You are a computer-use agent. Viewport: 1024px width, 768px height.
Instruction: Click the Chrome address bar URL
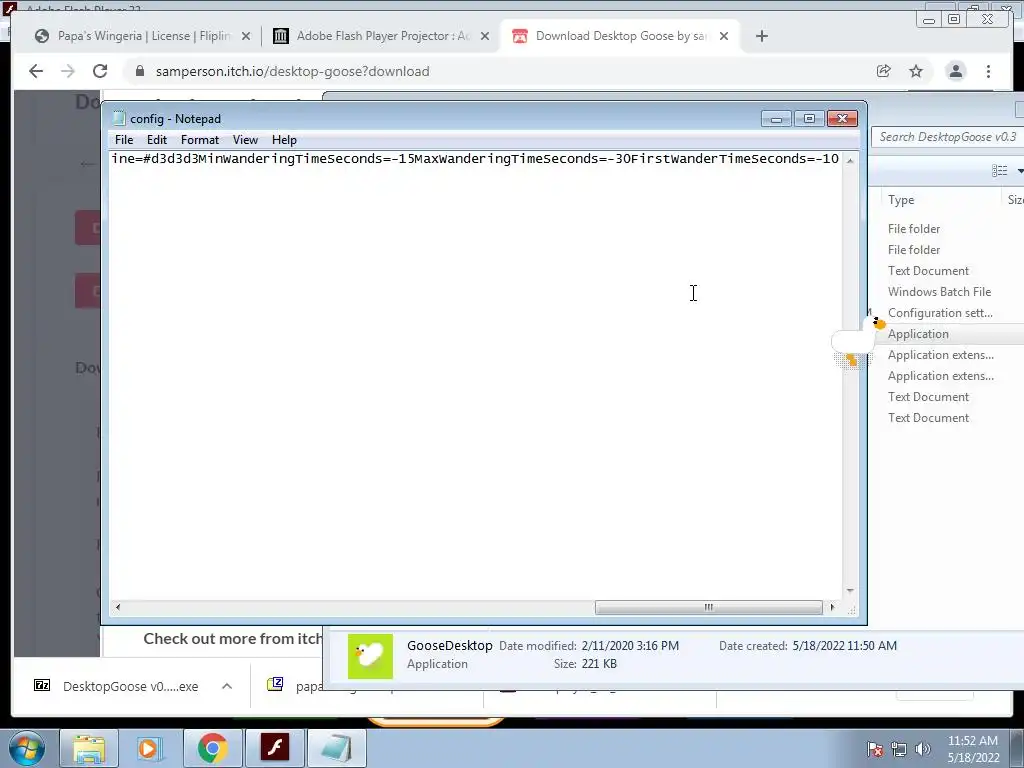coord(293,71)
